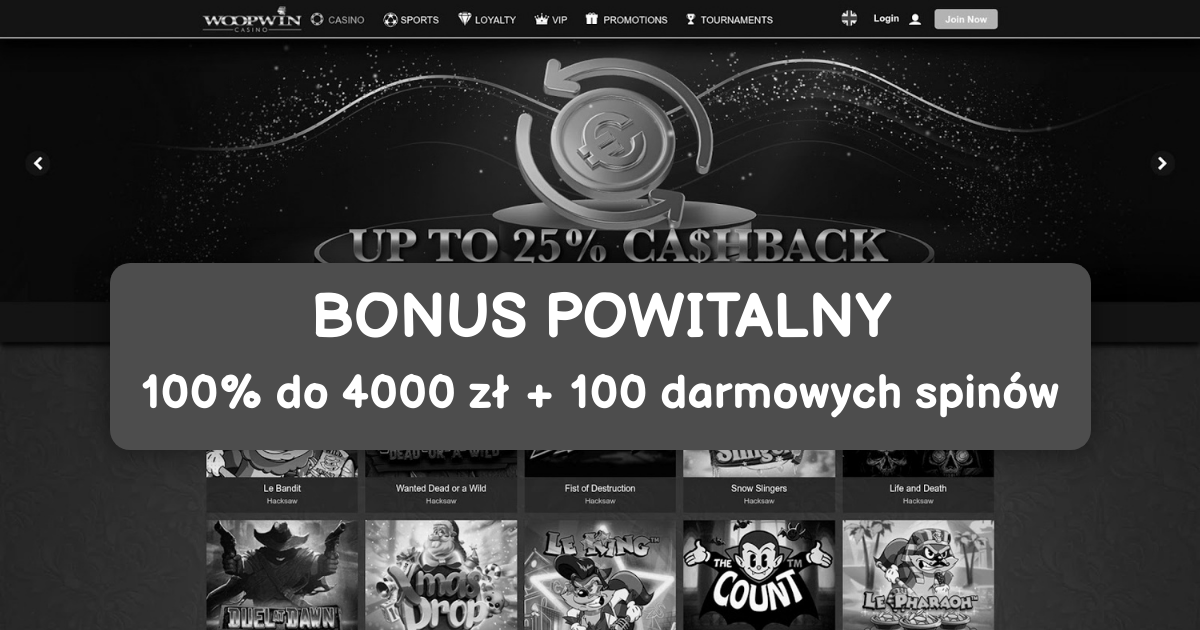The image size is (1200, 630).
Task: Open the Duel at Dawn game thumbnail
Action: tap(282, 575)
